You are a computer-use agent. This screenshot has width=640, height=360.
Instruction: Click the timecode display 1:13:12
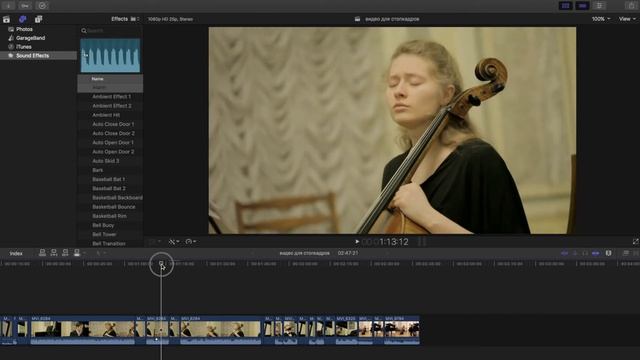tap(394, 242)
